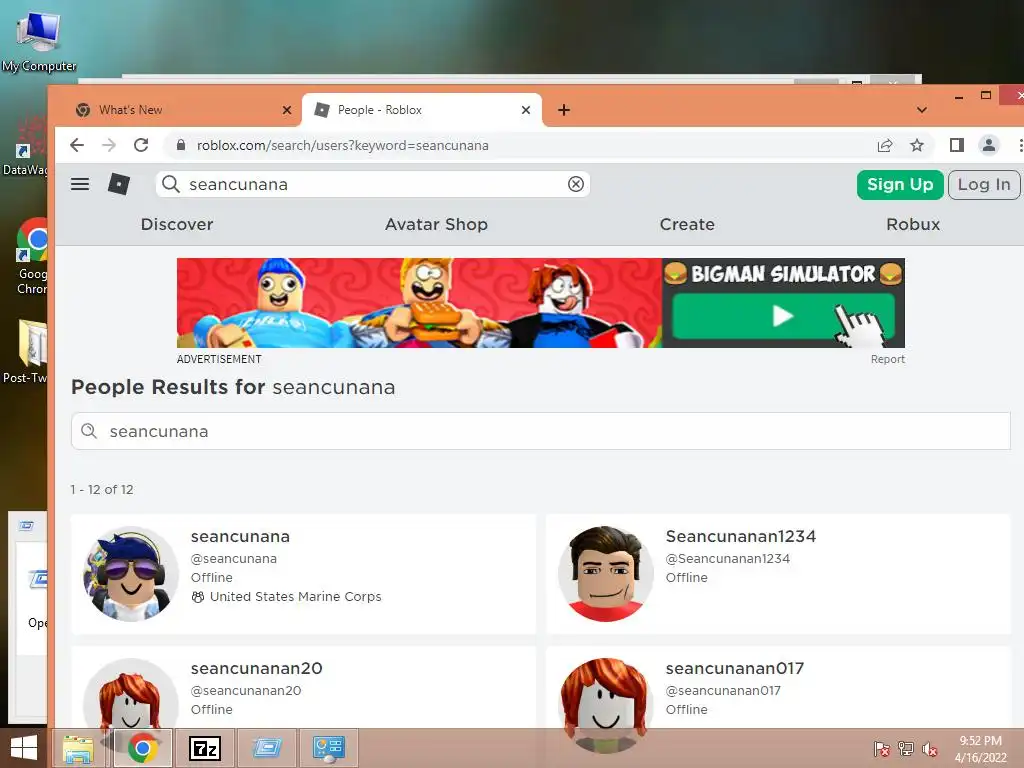
Task: Reload the Roblox page
Action: tap(141, 145)
